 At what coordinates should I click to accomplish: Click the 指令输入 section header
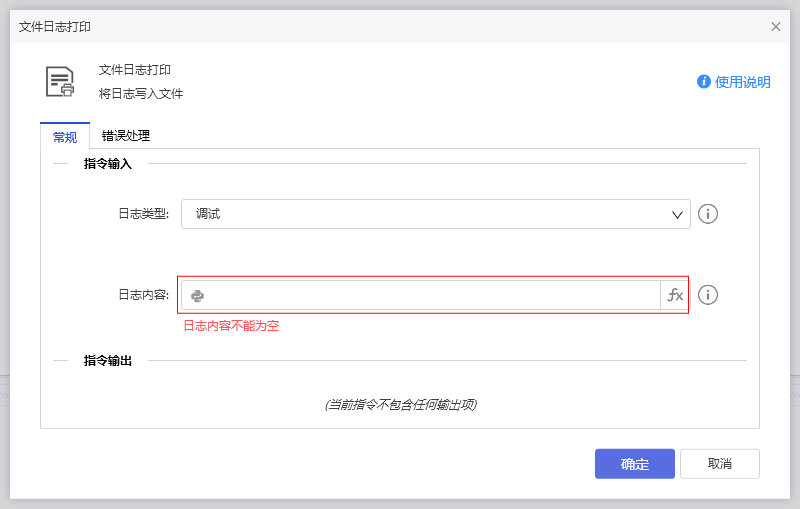point(107,163)
